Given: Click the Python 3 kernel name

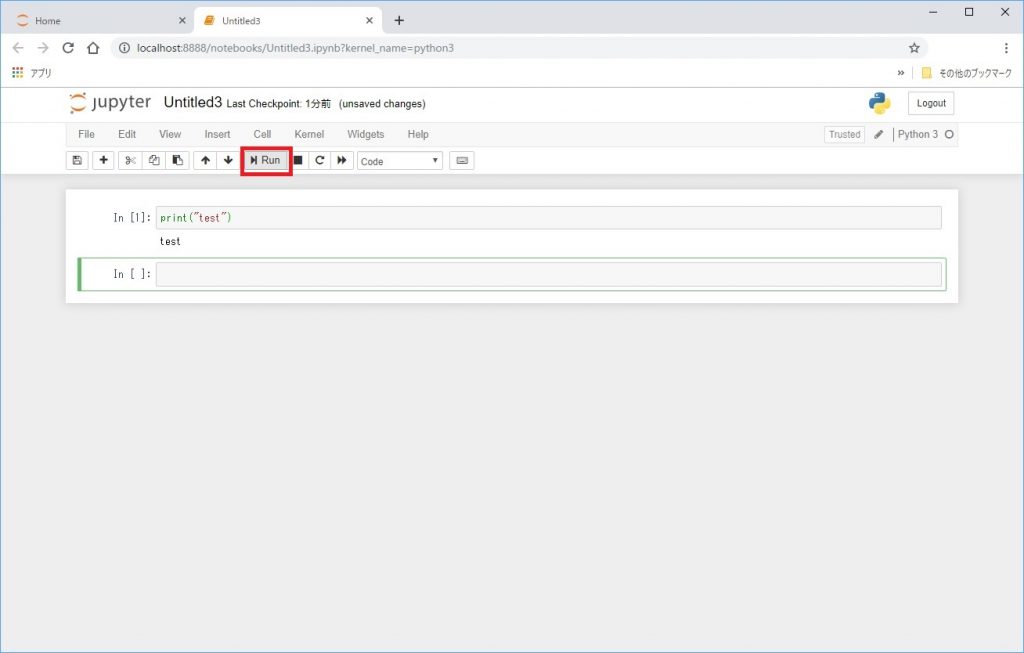Looking at the screenshot, I should tap(918, 135).
